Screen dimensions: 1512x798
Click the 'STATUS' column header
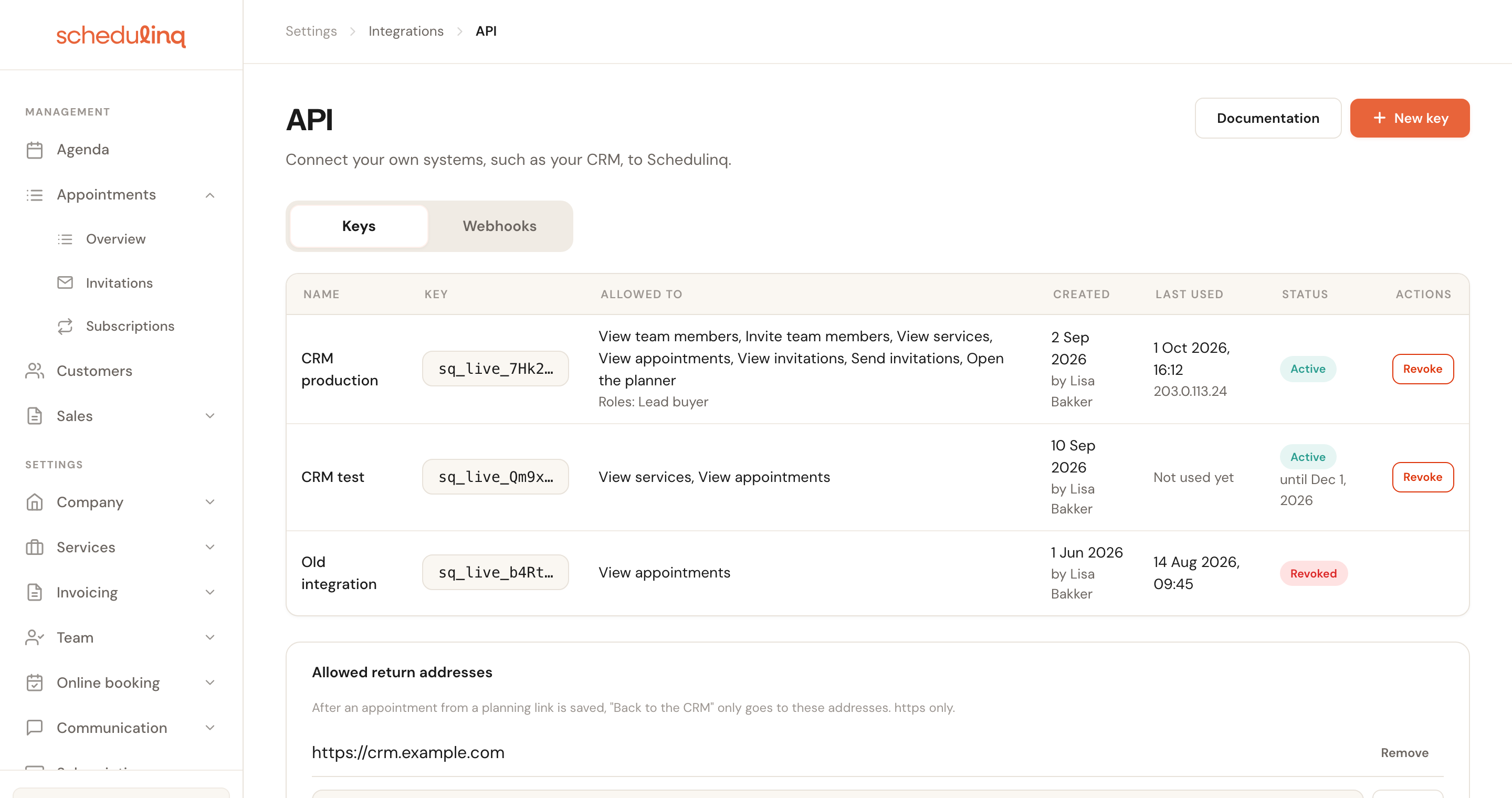pos(1305,295)
